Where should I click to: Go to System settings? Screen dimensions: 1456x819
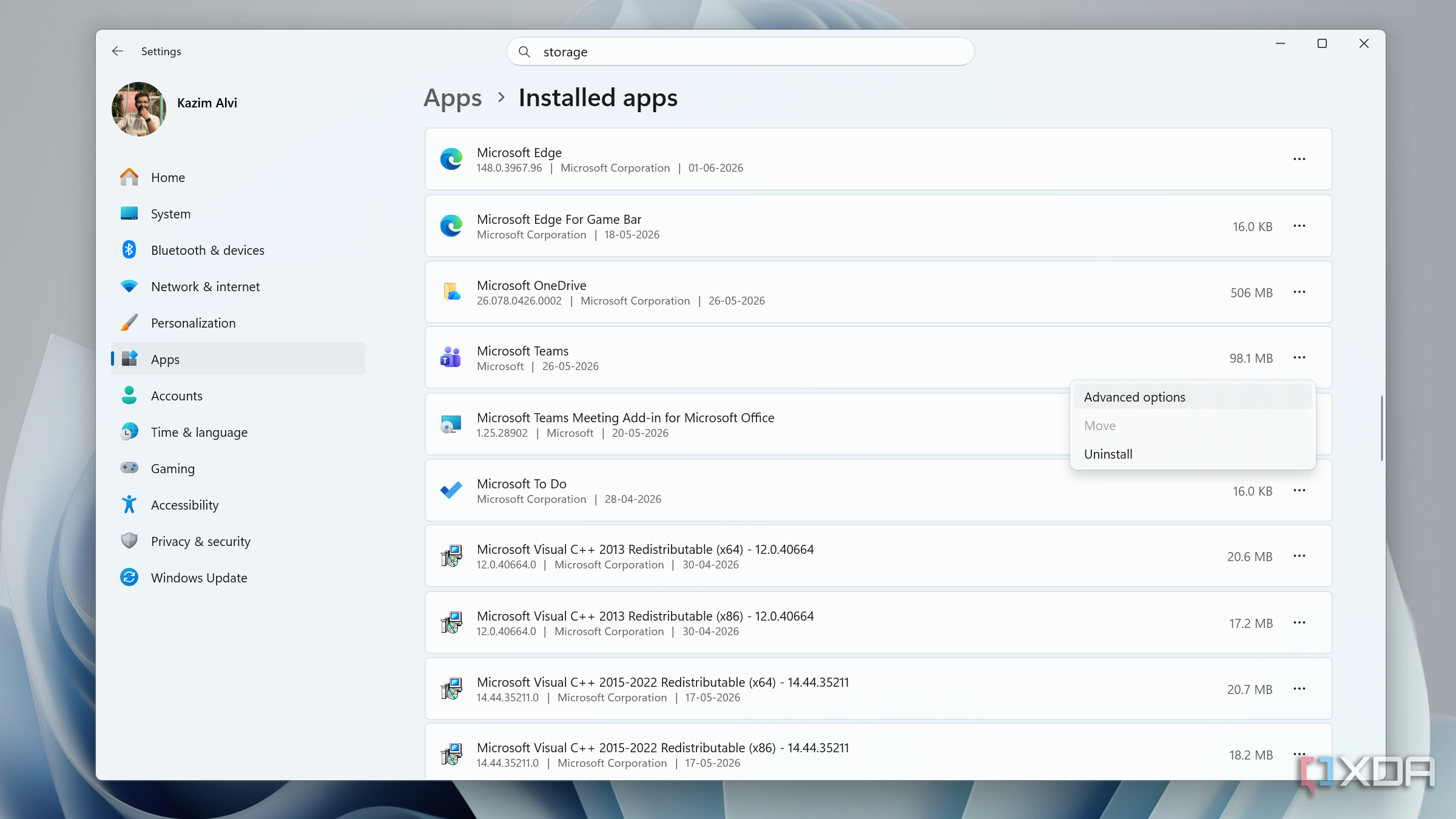coord(238,214)
